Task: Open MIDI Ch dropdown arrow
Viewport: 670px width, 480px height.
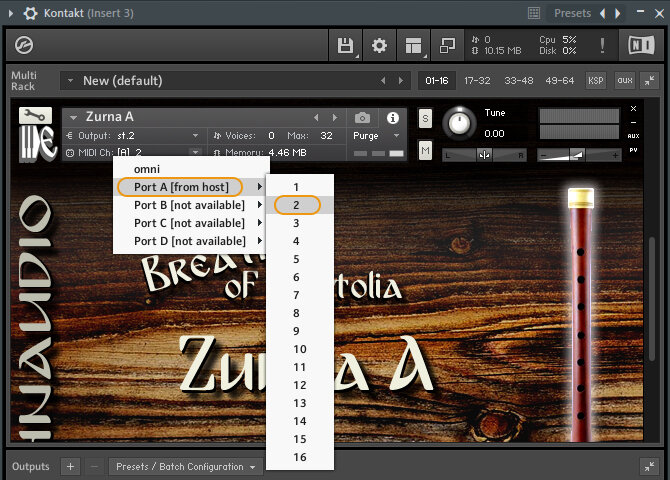Action: point(195,152)
